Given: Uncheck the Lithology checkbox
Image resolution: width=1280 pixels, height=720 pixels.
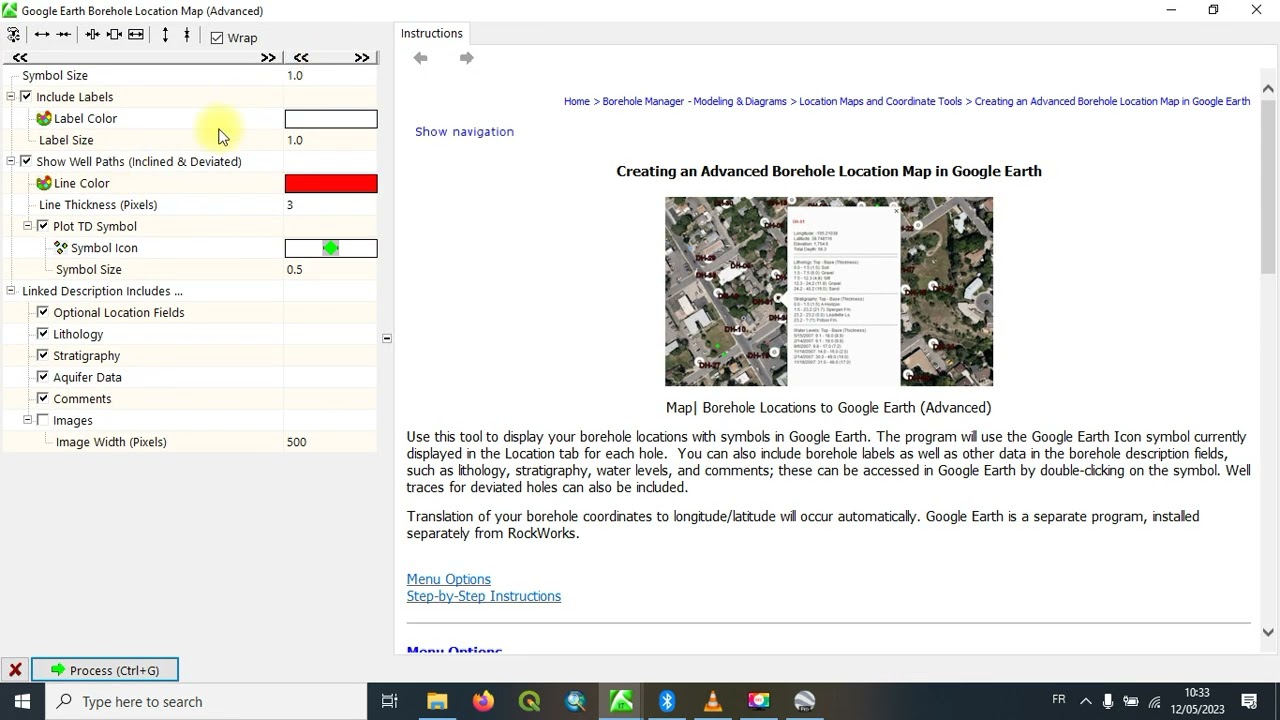Looking at the screenshot, I should pyautogui.click(x=42, y=334).
